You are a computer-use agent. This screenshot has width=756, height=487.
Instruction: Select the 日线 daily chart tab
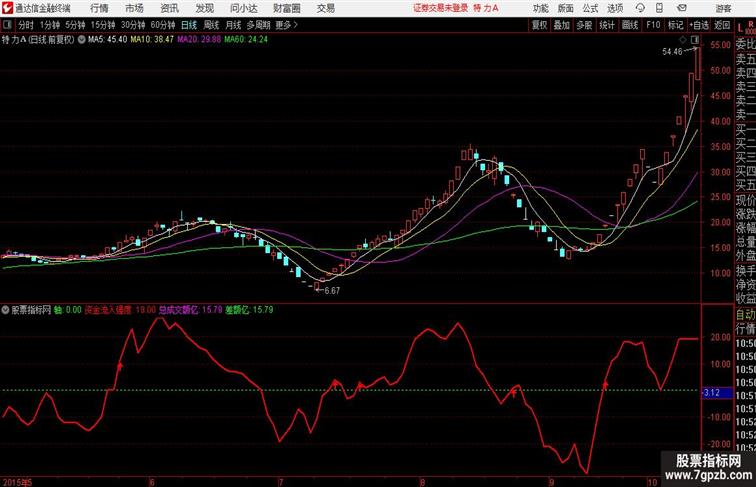tap(189, 25)
